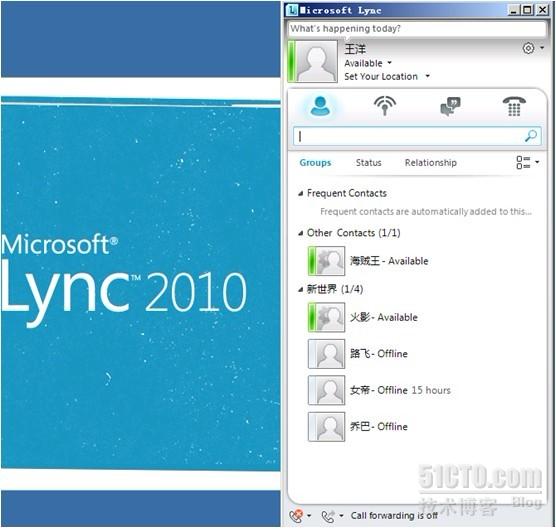Click the call forwarding phone icon
556x530 pixels.
point(328,516)
